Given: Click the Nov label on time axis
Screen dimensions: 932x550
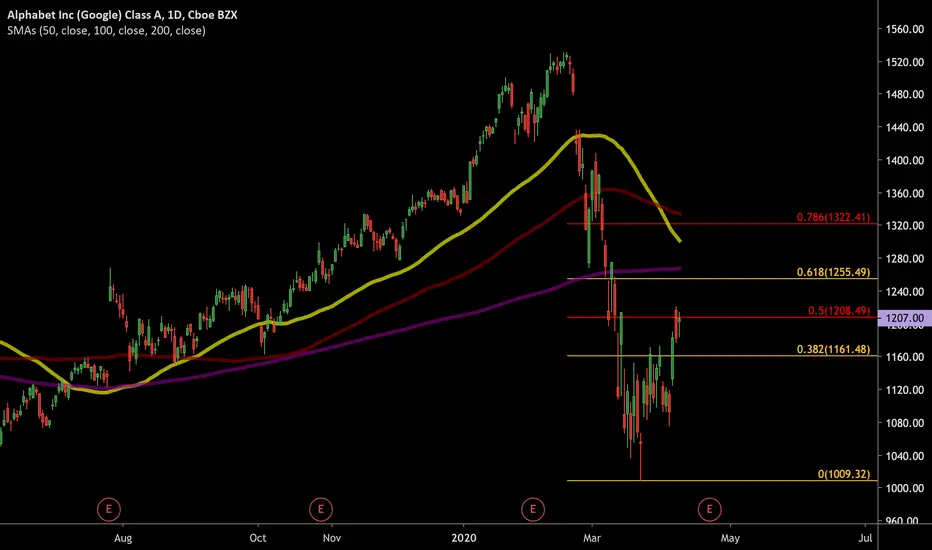Looking at the screenshot, I should (332, 538).
